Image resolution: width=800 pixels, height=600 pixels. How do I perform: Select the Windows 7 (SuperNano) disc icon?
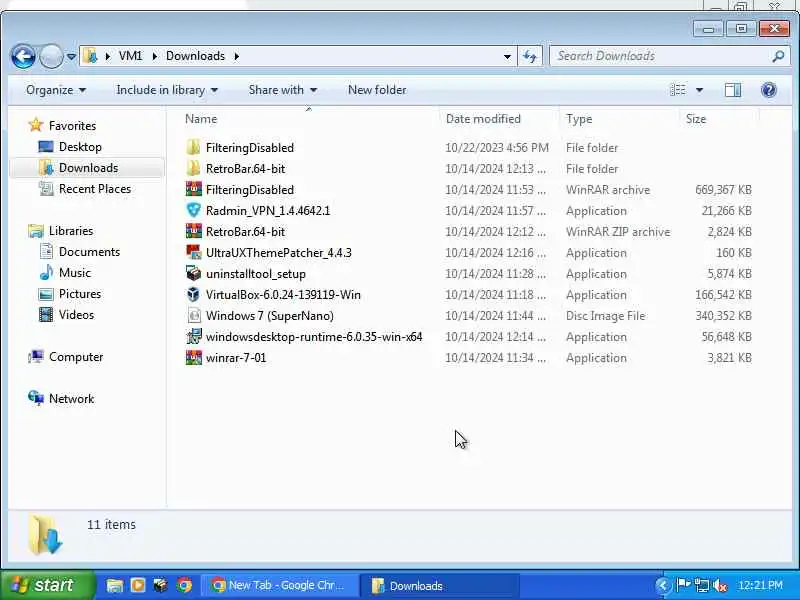[193, 315]
